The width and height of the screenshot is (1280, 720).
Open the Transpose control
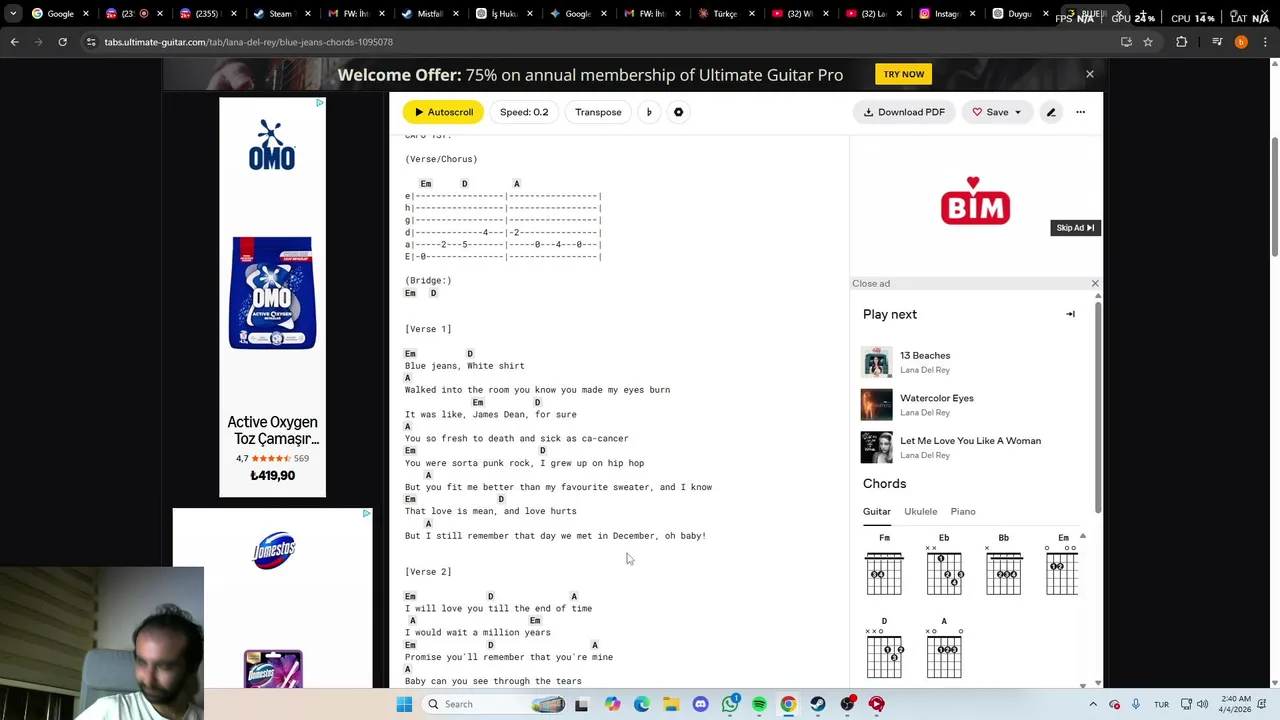click(598, 112)
